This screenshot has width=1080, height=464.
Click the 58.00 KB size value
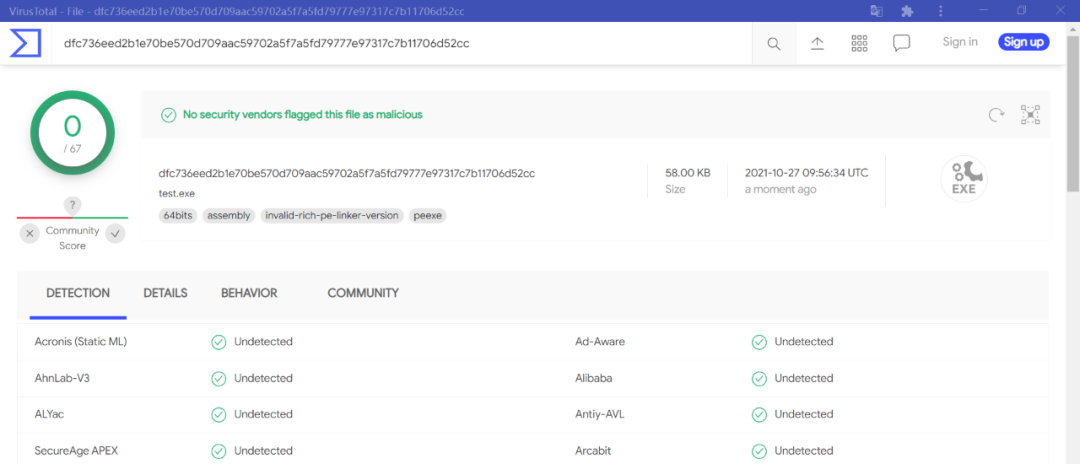687,173
